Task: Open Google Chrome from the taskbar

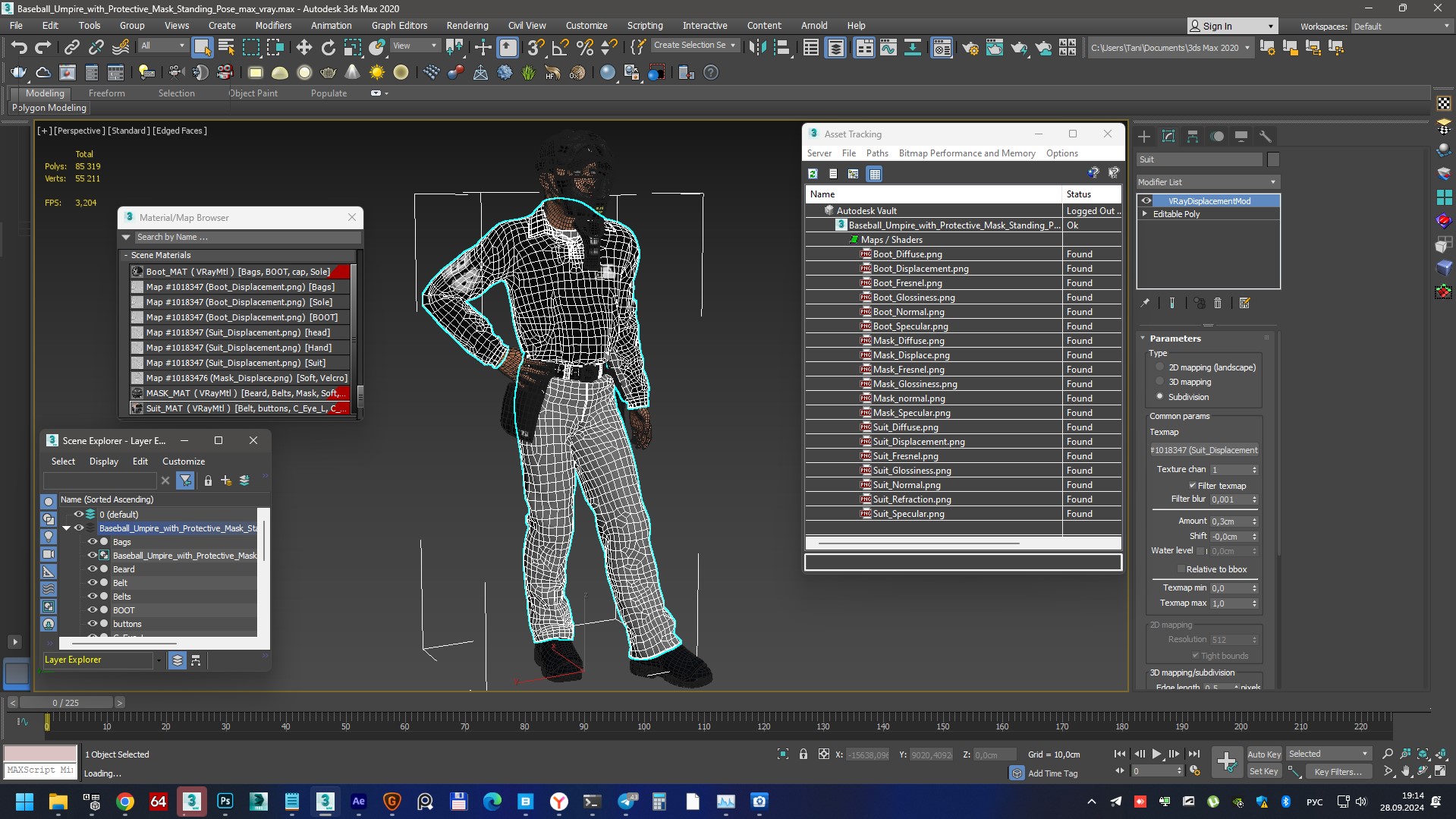Action: pos(125,802)
